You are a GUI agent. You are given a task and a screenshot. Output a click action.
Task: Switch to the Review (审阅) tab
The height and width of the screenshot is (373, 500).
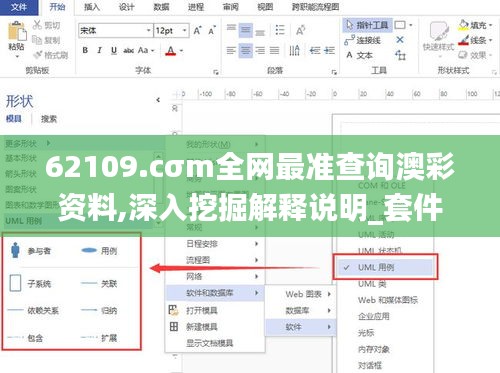tap(231, 7)
